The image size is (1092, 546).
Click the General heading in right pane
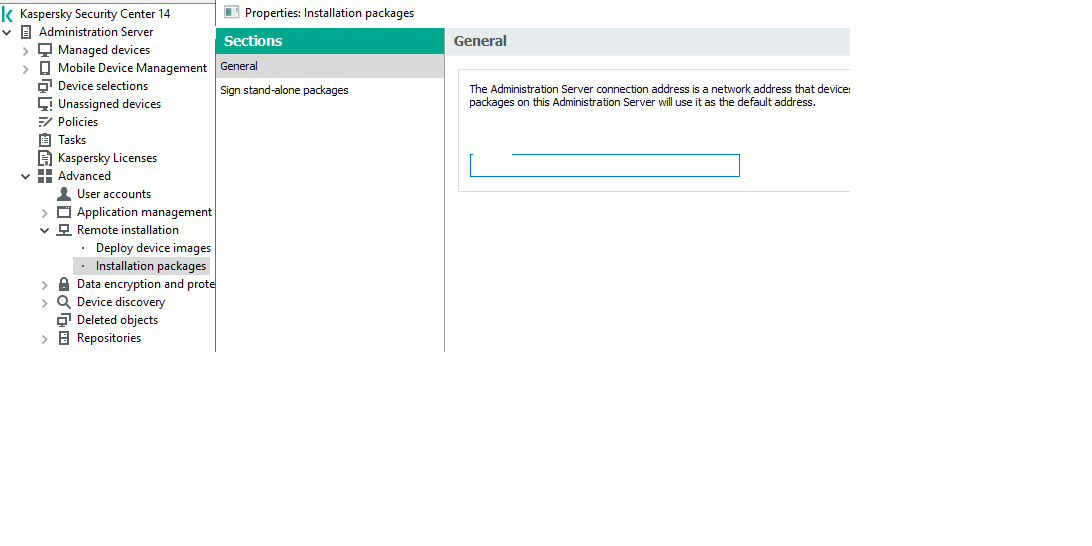[x=480, y=41]
